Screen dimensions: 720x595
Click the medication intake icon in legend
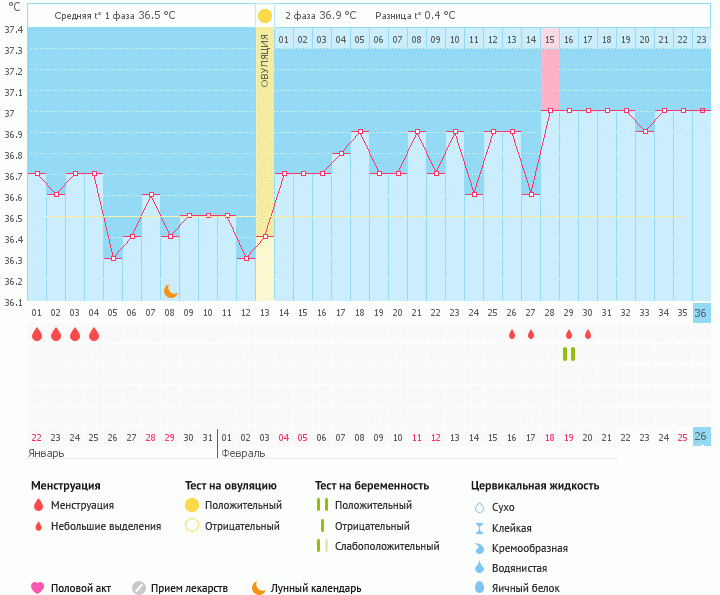click(139, 588)
